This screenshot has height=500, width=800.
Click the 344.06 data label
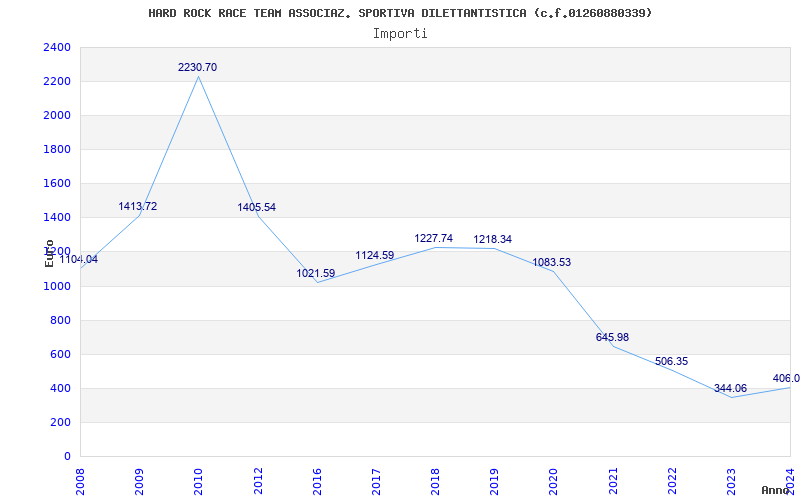pos(731,389)
